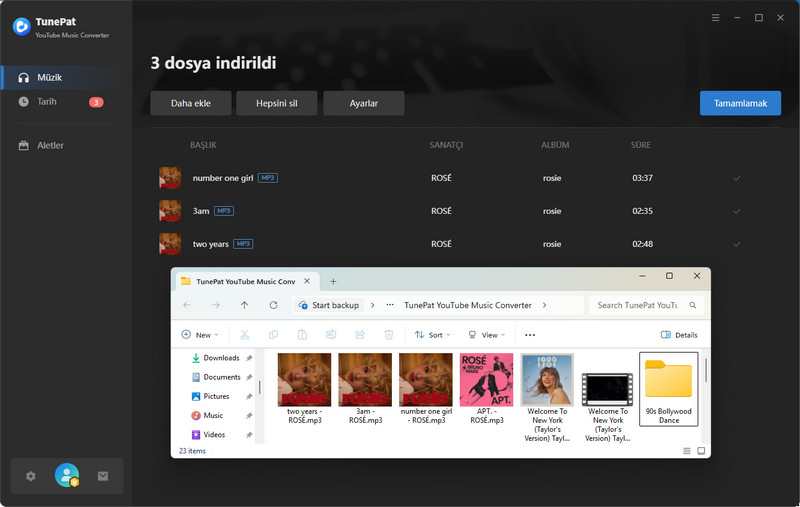Select the 'number one girl' song title
The width and height of the screenshot is (800, 507).
point(222,178)
